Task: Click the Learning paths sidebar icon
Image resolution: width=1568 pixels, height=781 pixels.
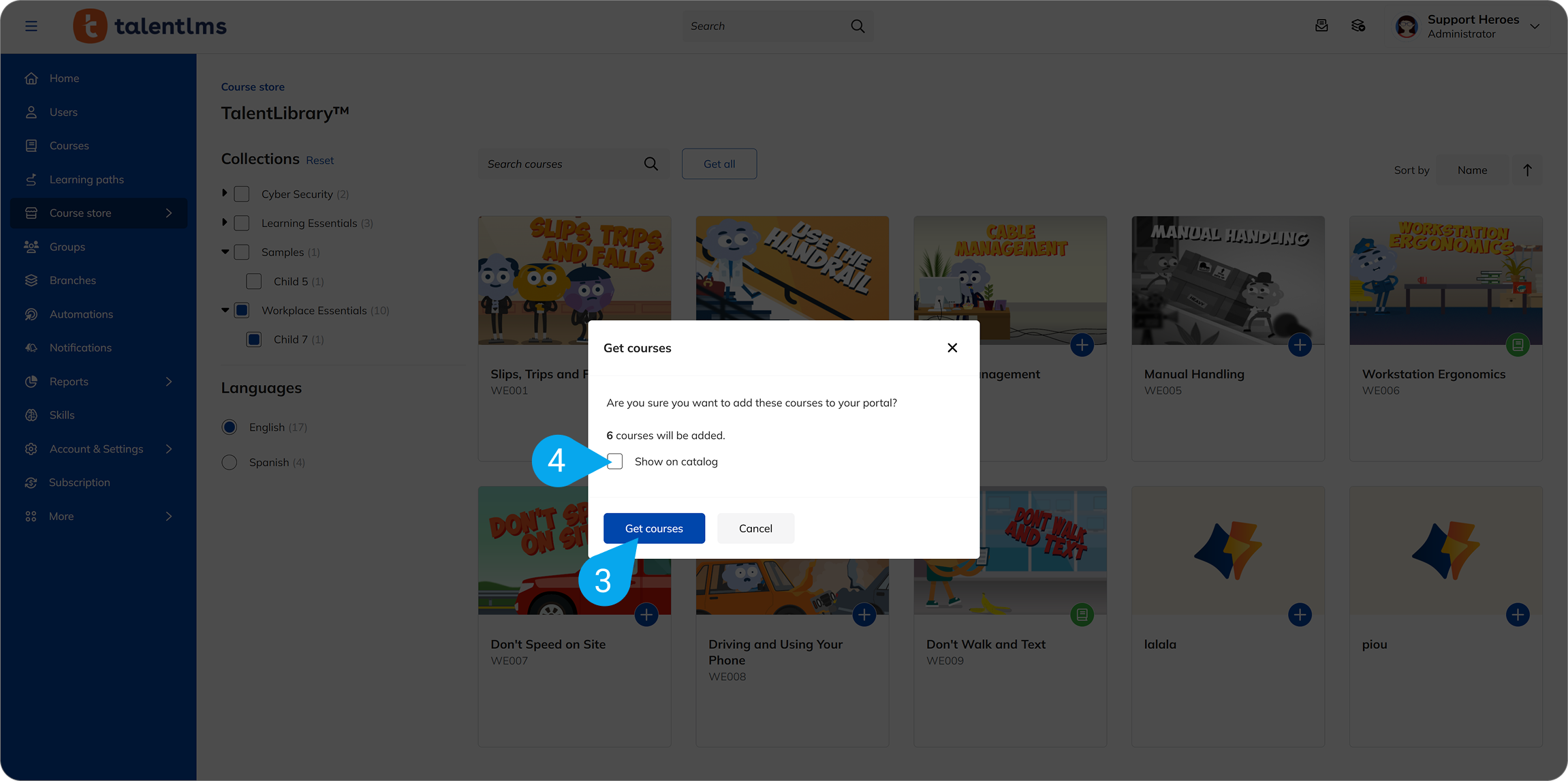Action: pyautogui.click(x=31, y=179)
